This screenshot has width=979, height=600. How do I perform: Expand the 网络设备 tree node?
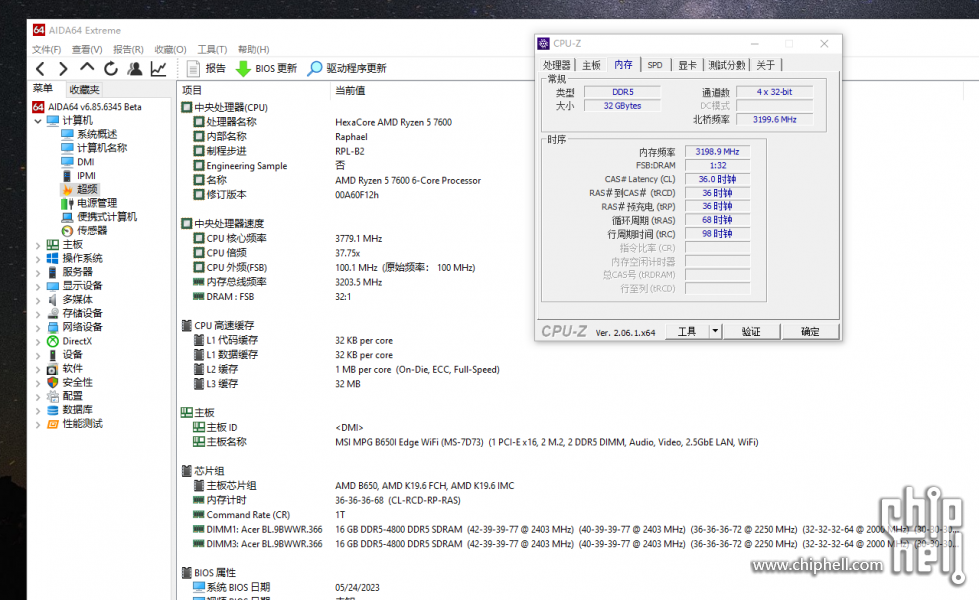click(x=38, y=327)
